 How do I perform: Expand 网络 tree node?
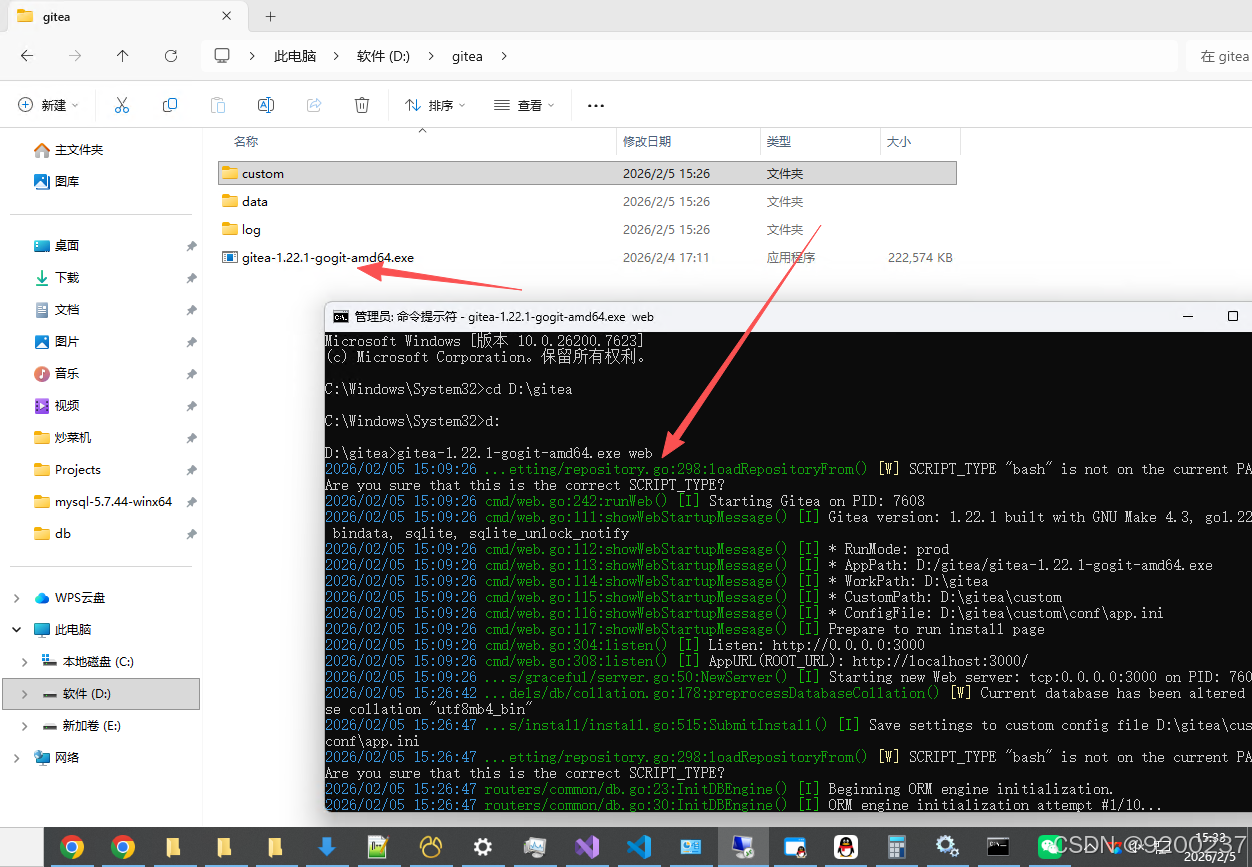16,757
